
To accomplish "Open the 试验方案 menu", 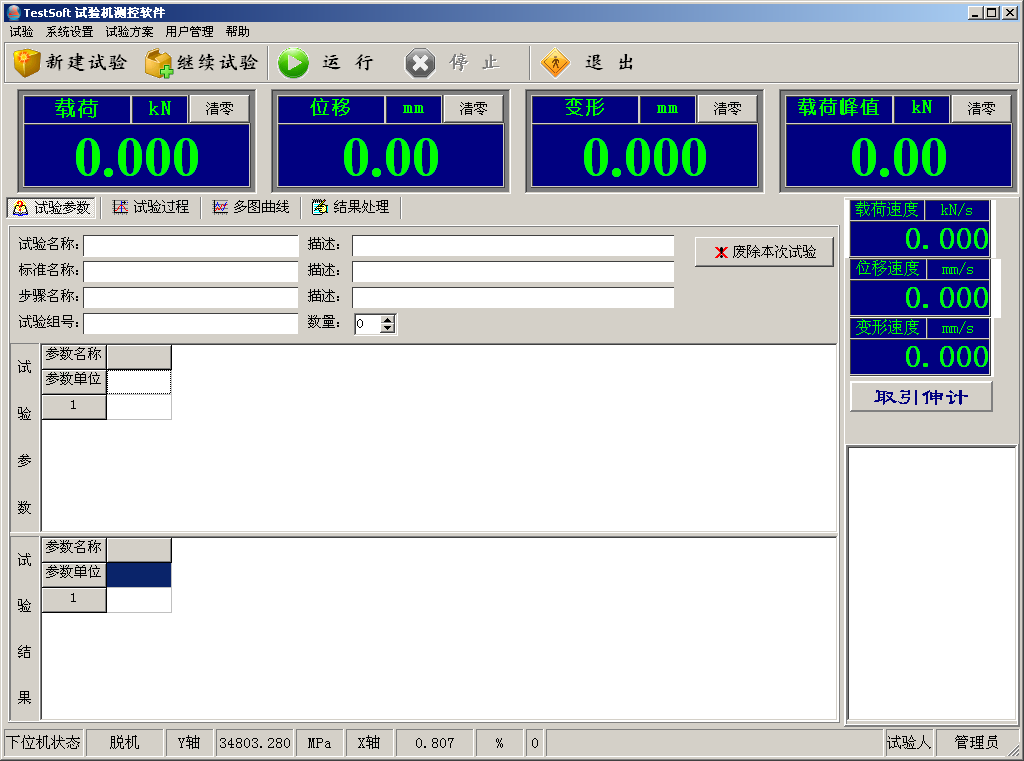I will 129,32.
